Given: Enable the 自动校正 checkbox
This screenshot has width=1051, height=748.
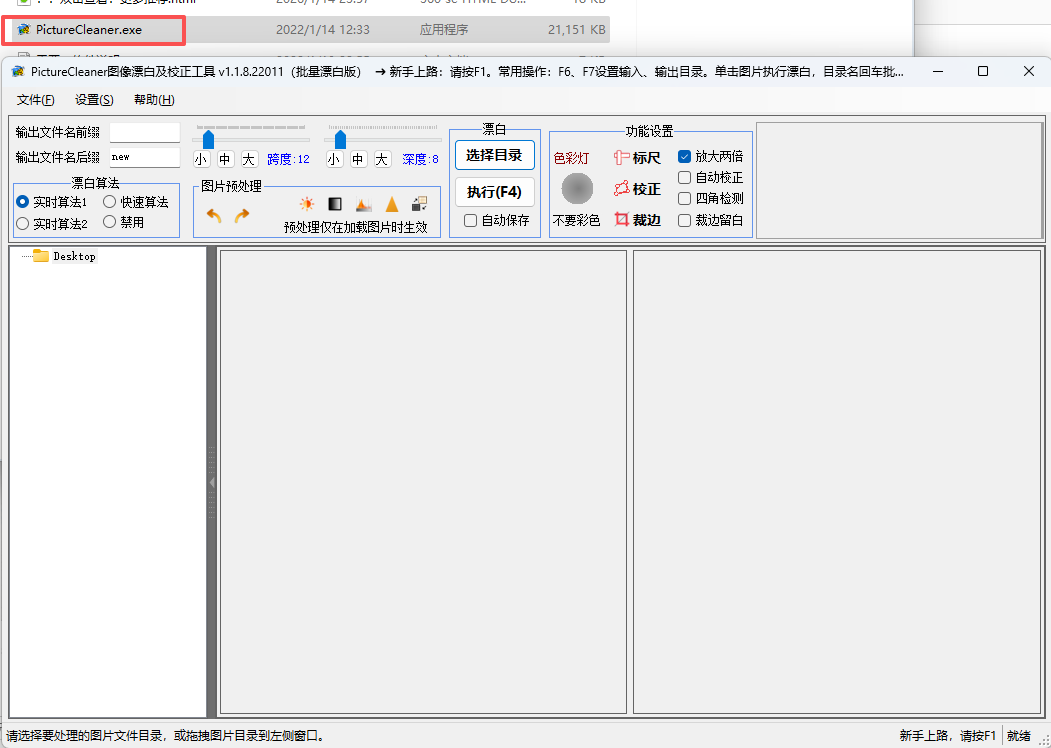Looking at the screenshot, I should click(x=684, y=178).
